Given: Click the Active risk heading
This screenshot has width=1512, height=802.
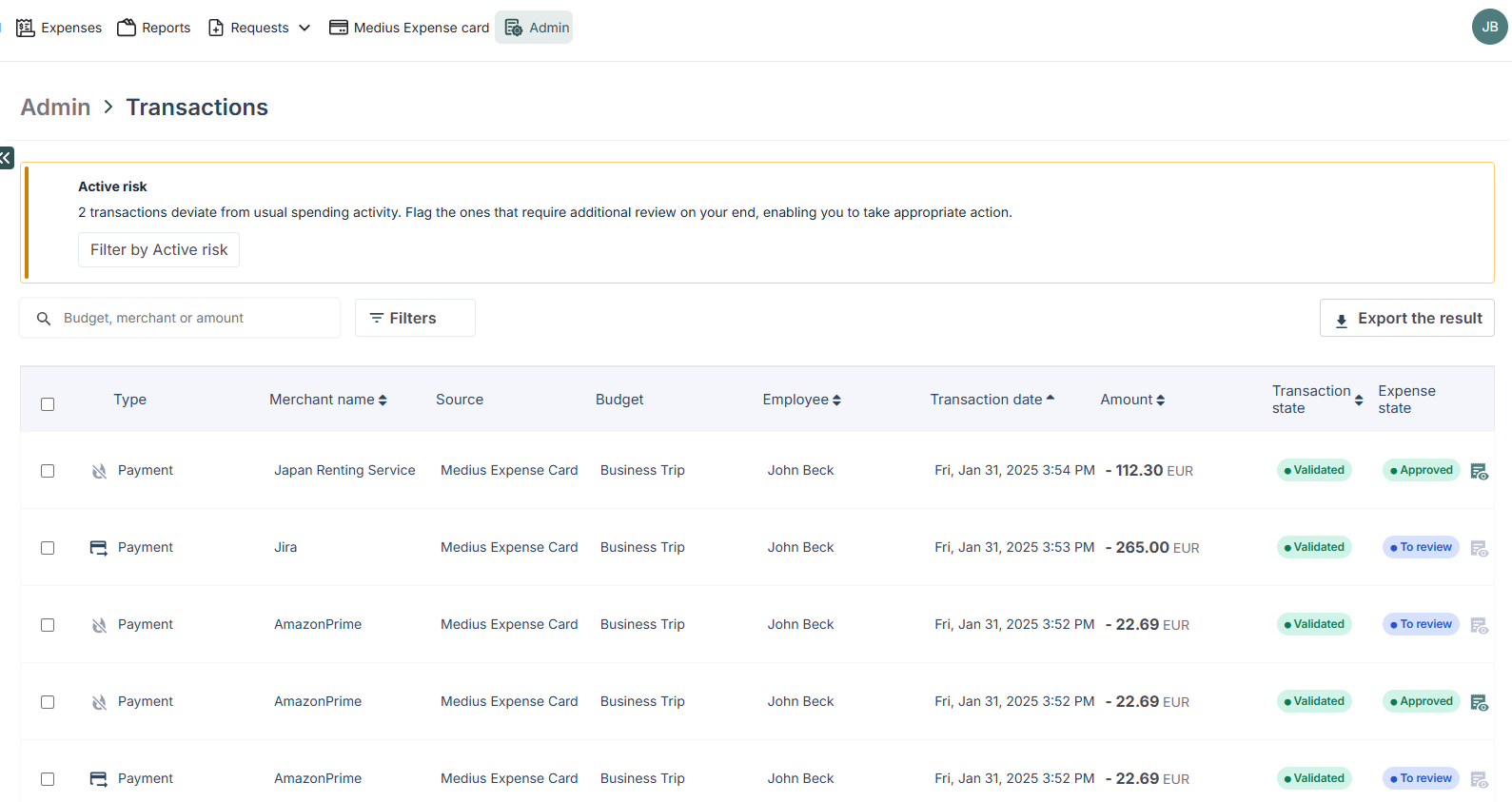Looking at the screenshot, I should [x=112, y=186].
